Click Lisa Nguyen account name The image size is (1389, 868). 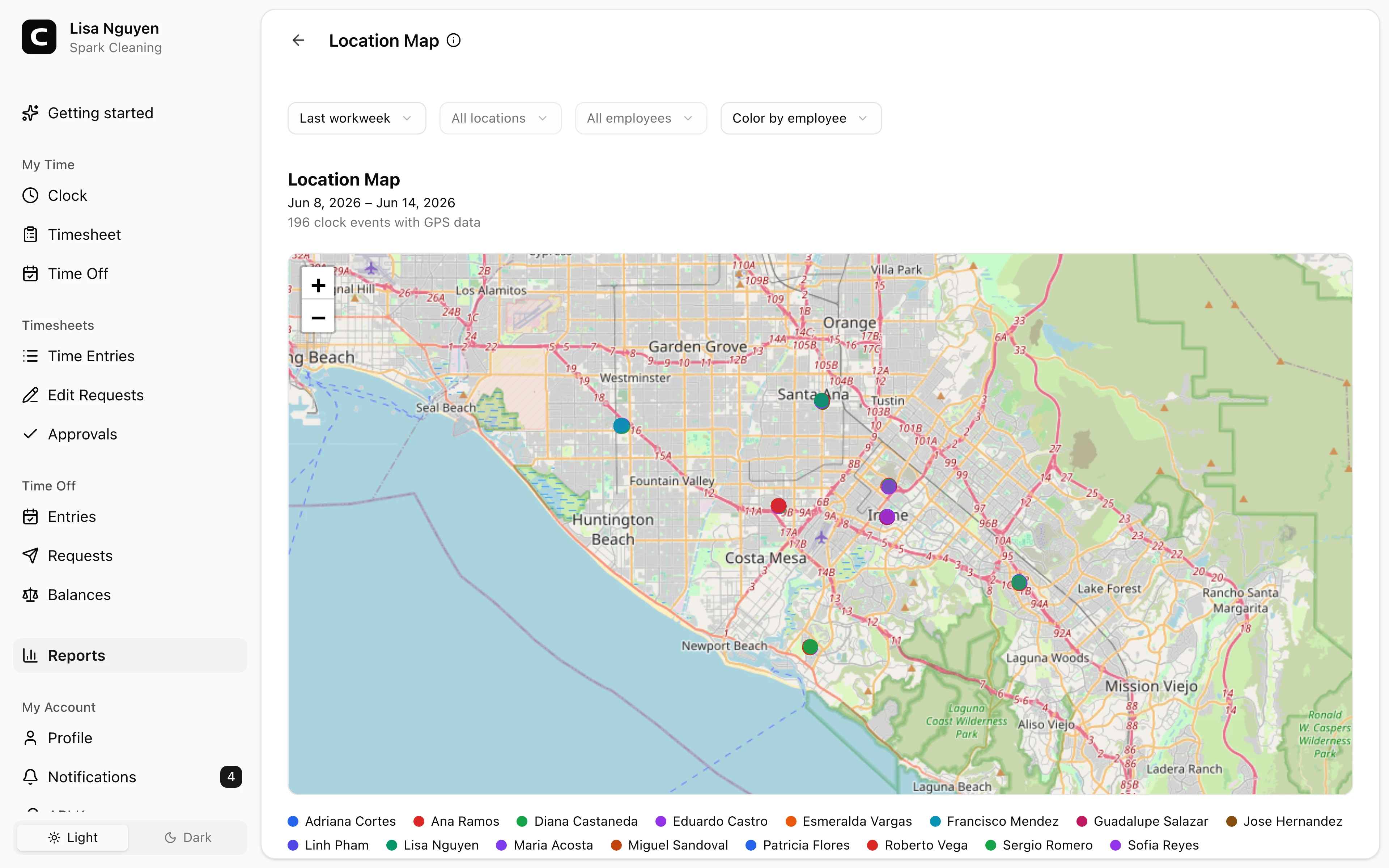114,28
